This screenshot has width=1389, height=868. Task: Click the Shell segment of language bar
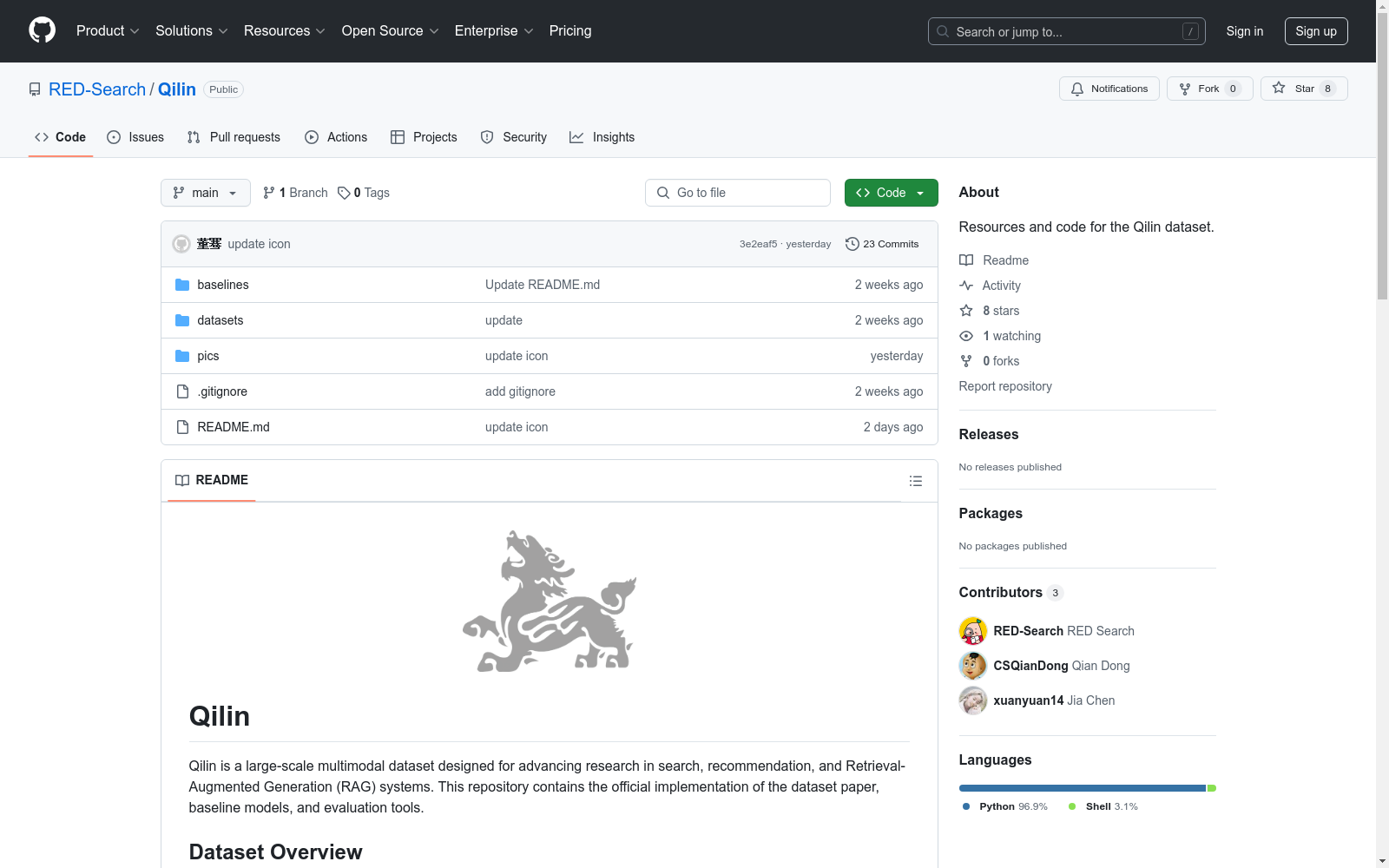click(1212, 788)
